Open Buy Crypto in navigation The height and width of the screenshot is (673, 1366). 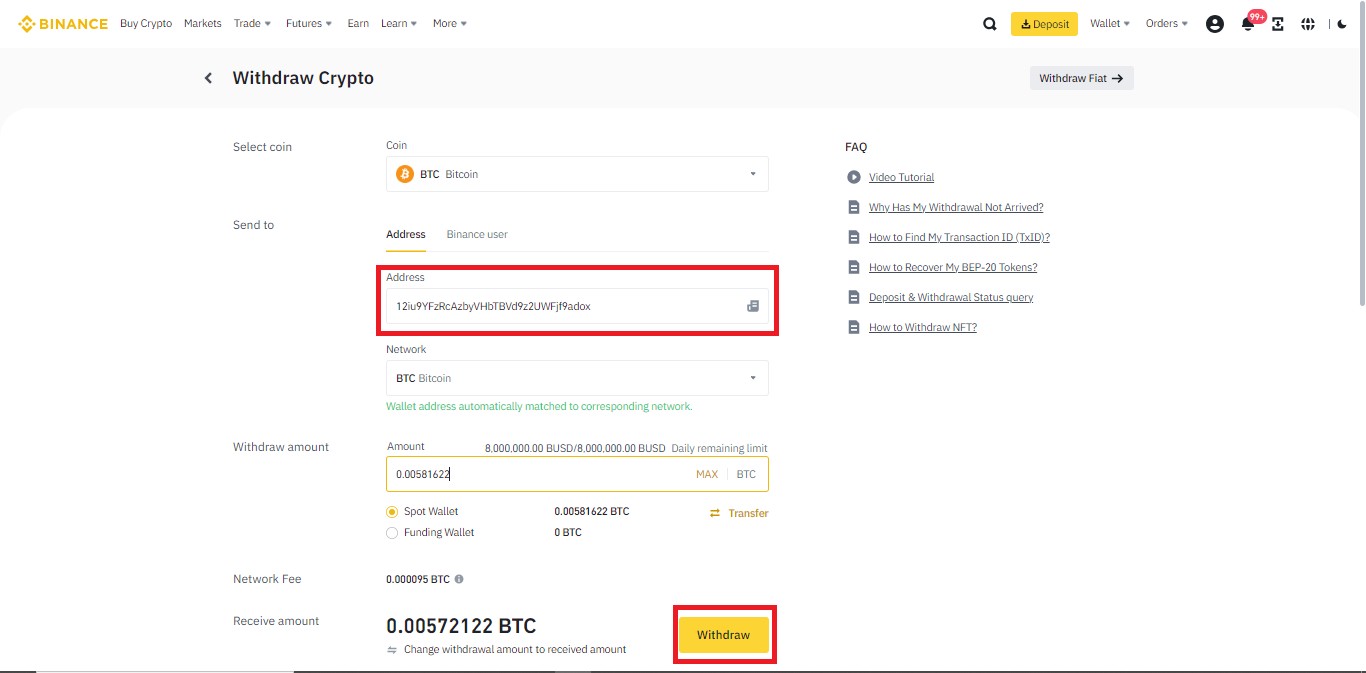click(146, 23)
